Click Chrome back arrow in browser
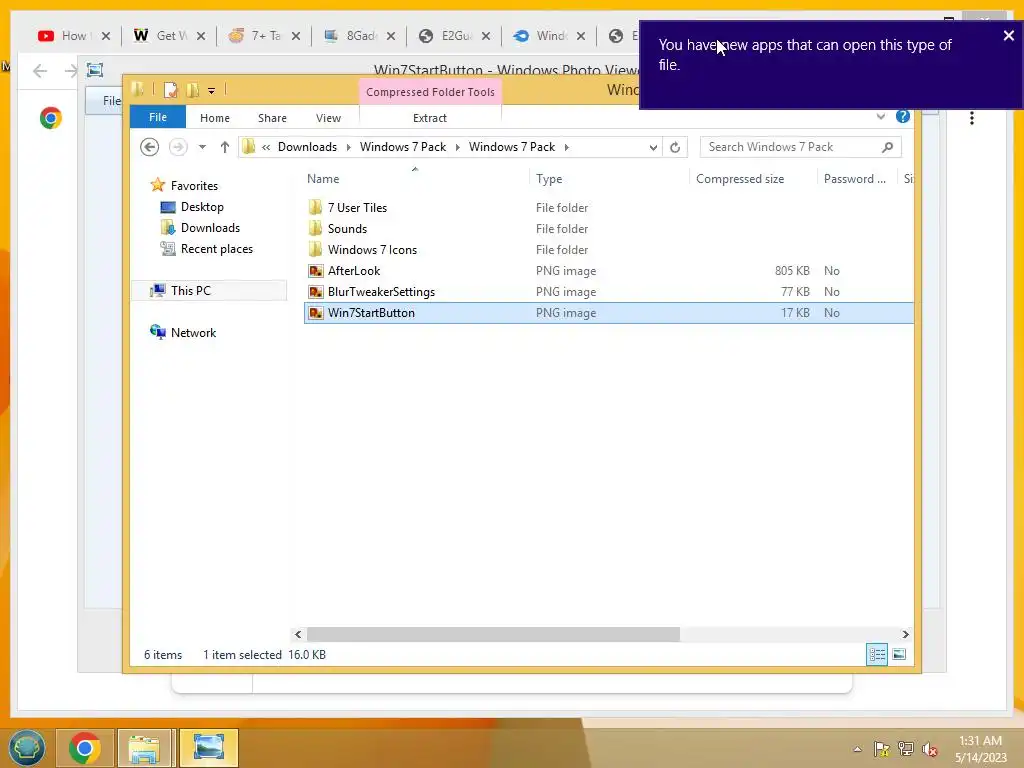This screenshot has height=768, width=1024. coord(40,71)
